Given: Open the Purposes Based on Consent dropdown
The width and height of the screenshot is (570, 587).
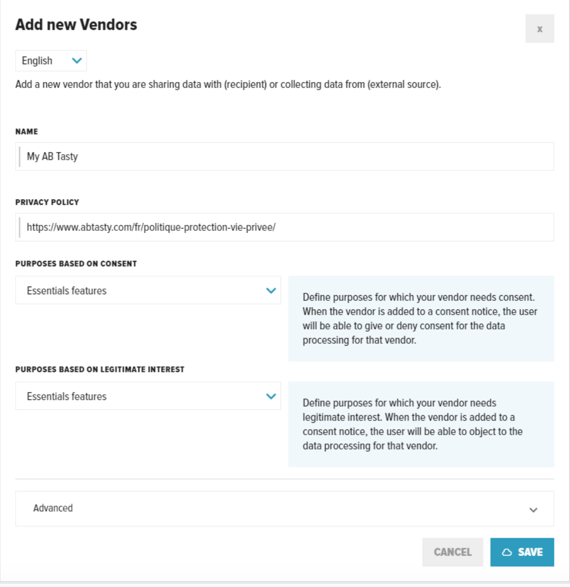Looking at the screenshot, I should (x=148, y=291).
